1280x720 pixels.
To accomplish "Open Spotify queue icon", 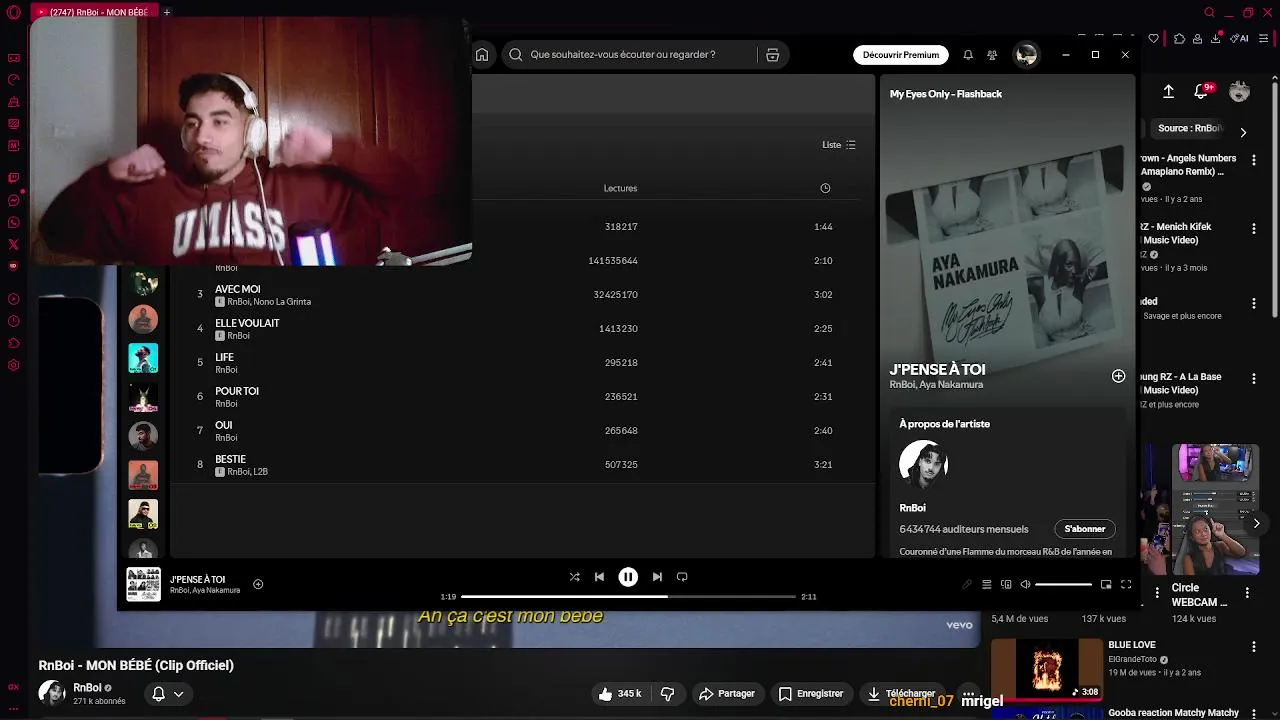I will click(x=987, y=584).
